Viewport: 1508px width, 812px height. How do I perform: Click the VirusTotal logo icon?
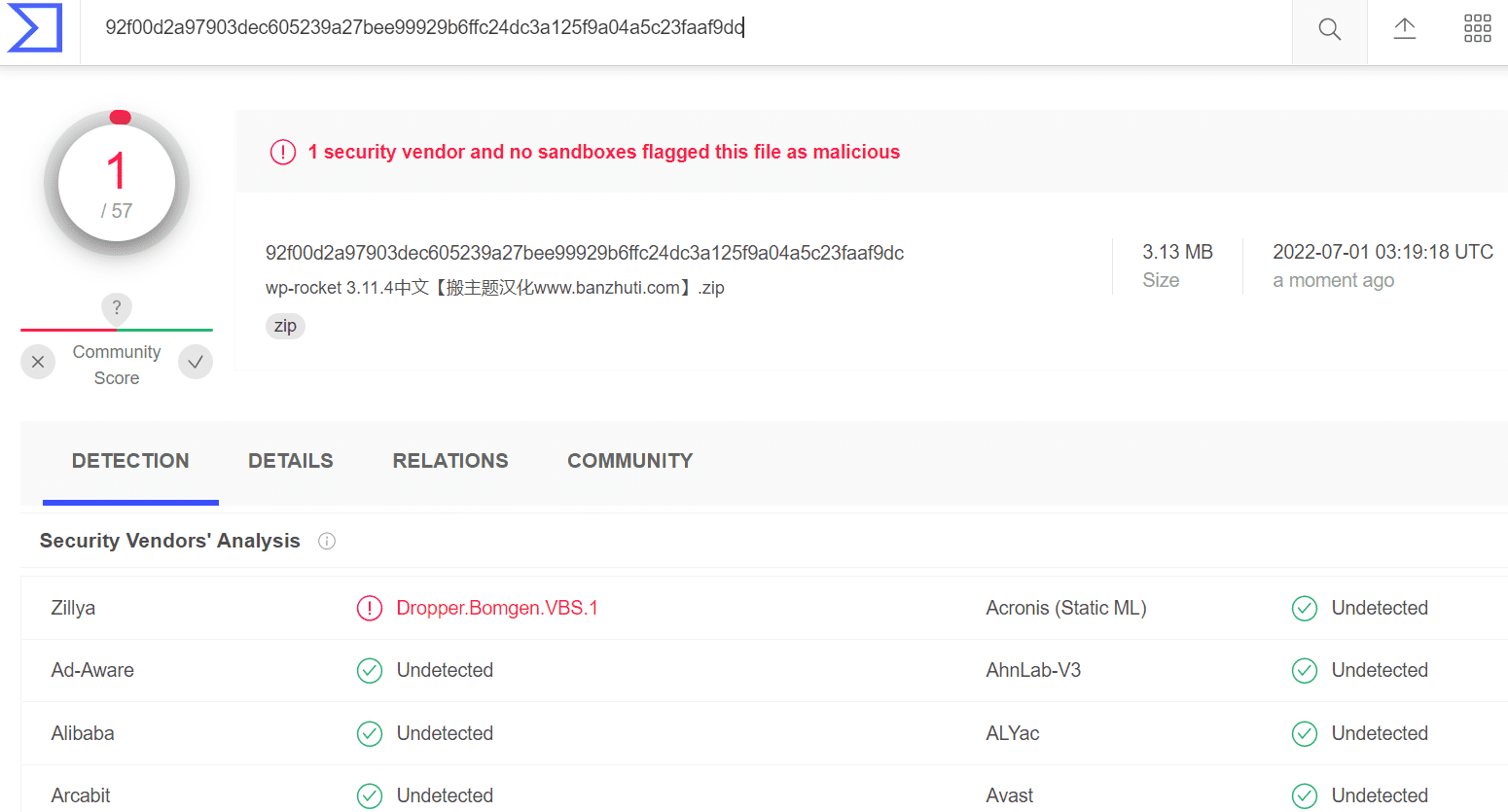(x=35, y=27)
